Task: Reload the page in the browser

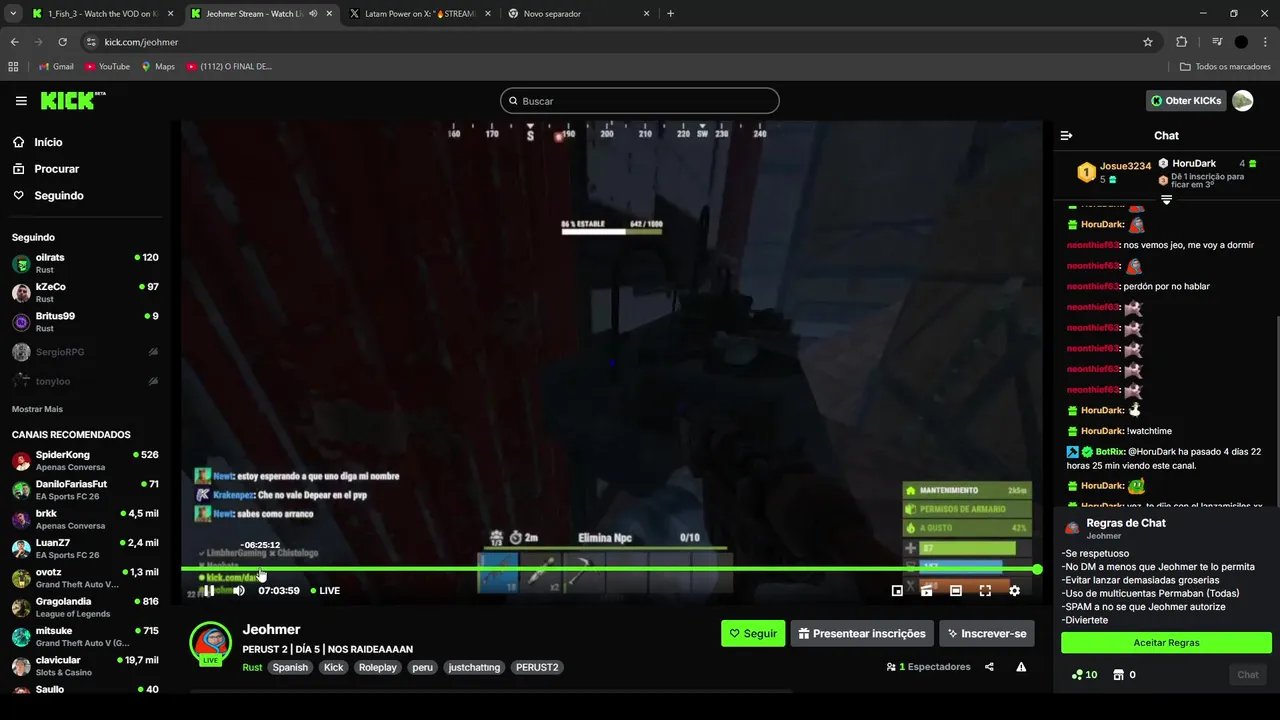Action: 62,42
